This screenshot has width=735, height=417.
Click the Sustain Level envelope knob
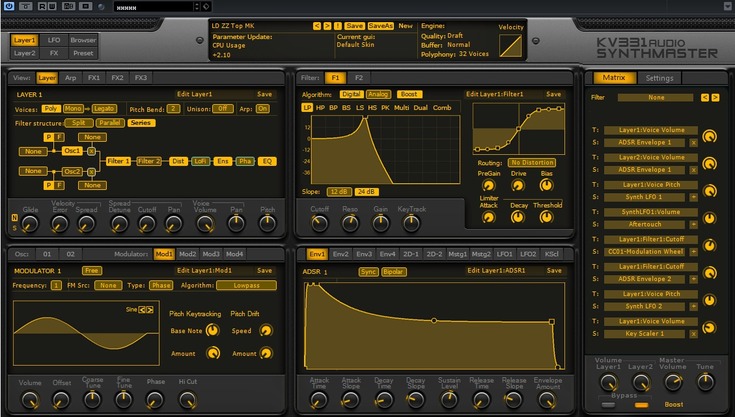pos(449,400)
